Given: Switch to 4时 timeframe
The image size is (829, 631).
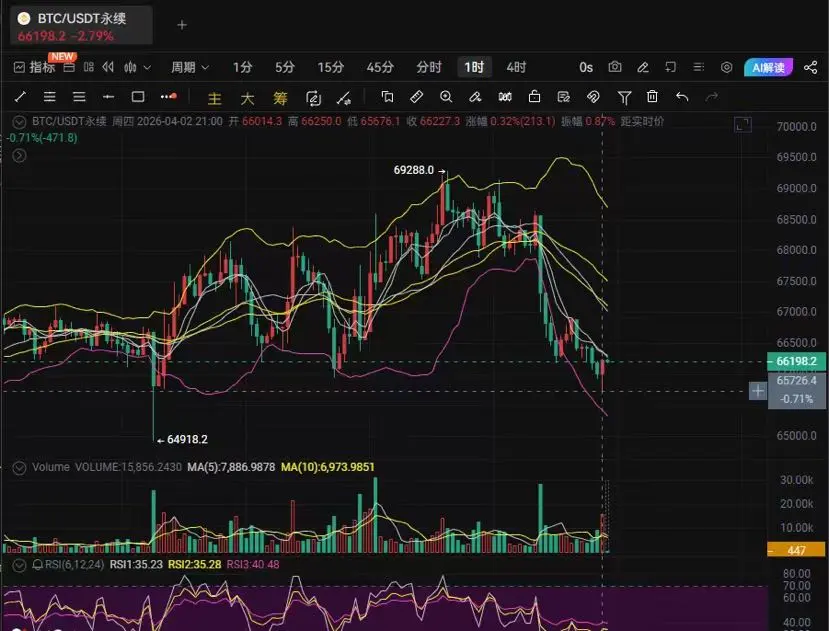Looking at the screenshot, I should [517, 67].
